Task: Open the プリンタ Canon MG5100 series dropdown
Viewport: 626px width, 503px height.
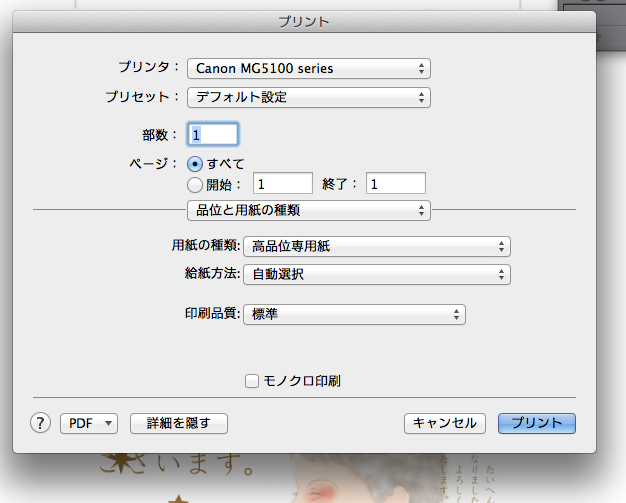Action: click(309, 68)
